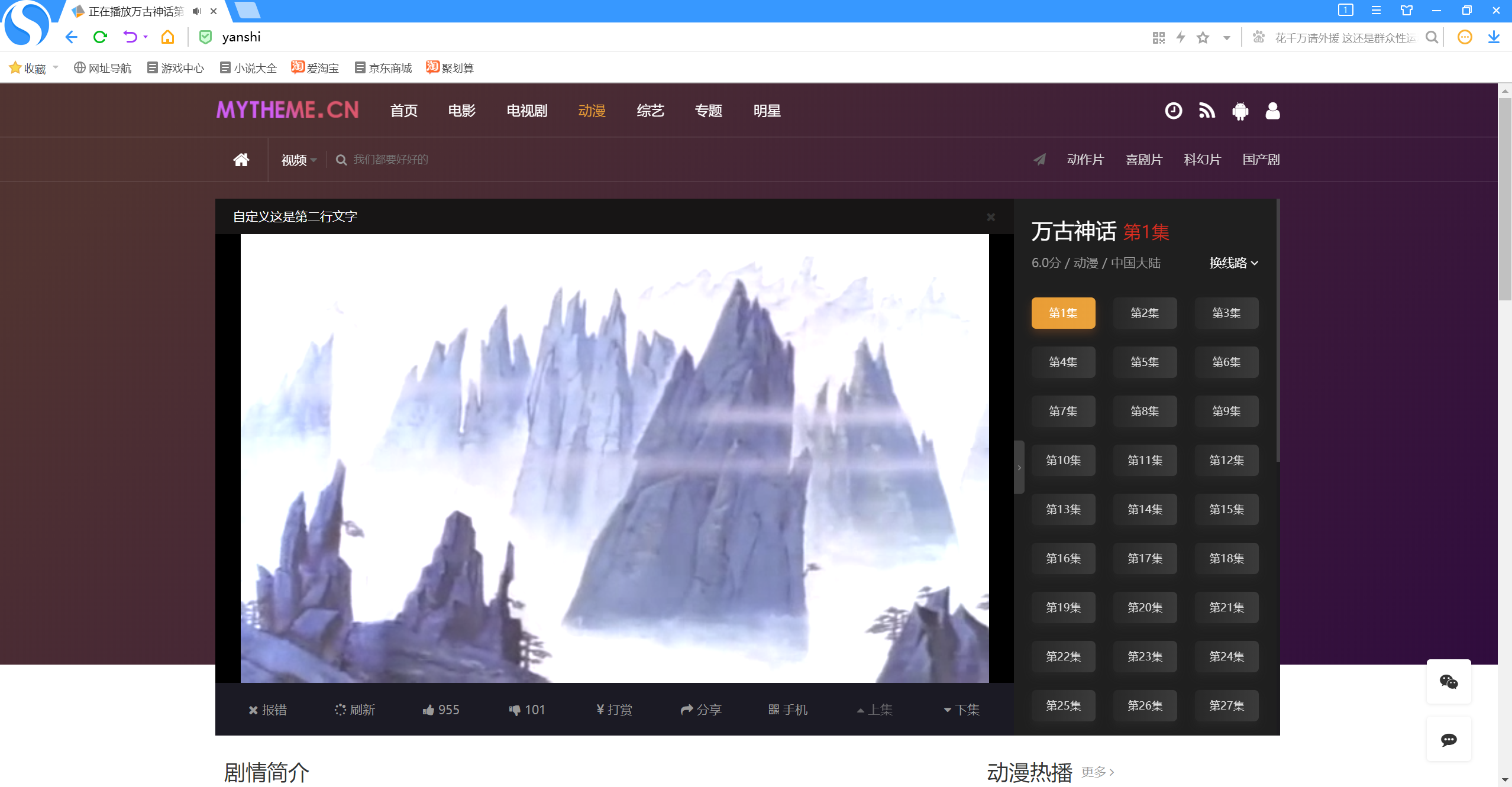The height and width of the screenshot is (787, 1512).
Task: Open WeChat floating sidebar icon
Action: 1448,682
